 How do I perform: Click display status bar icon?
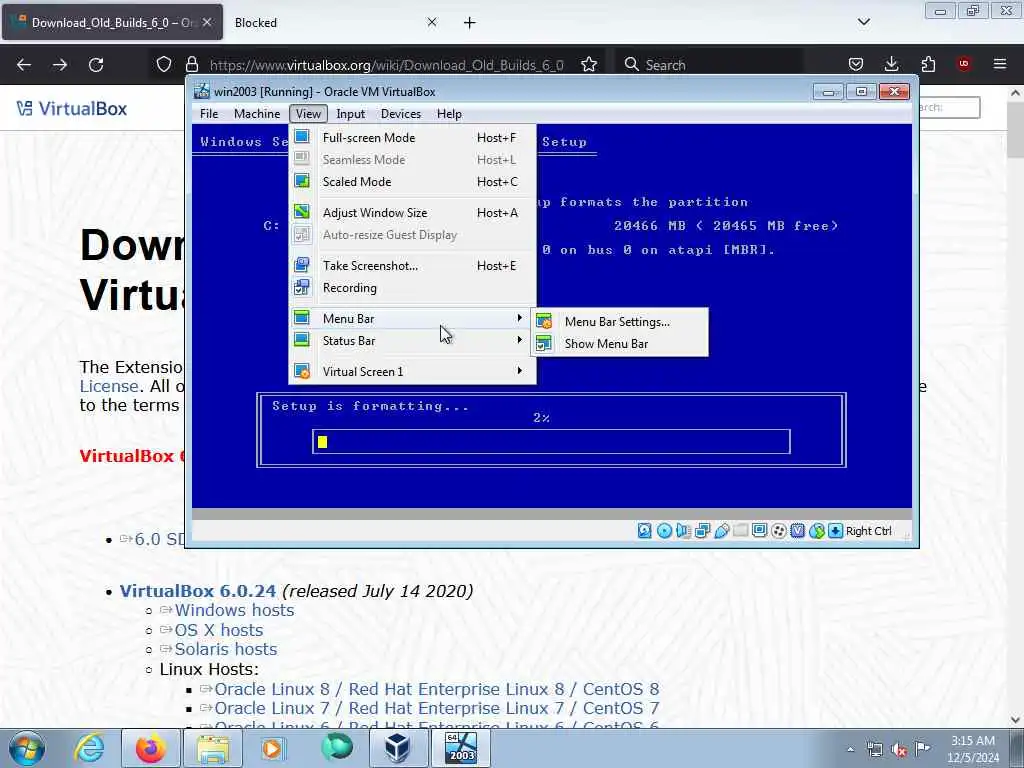[760, 531]
